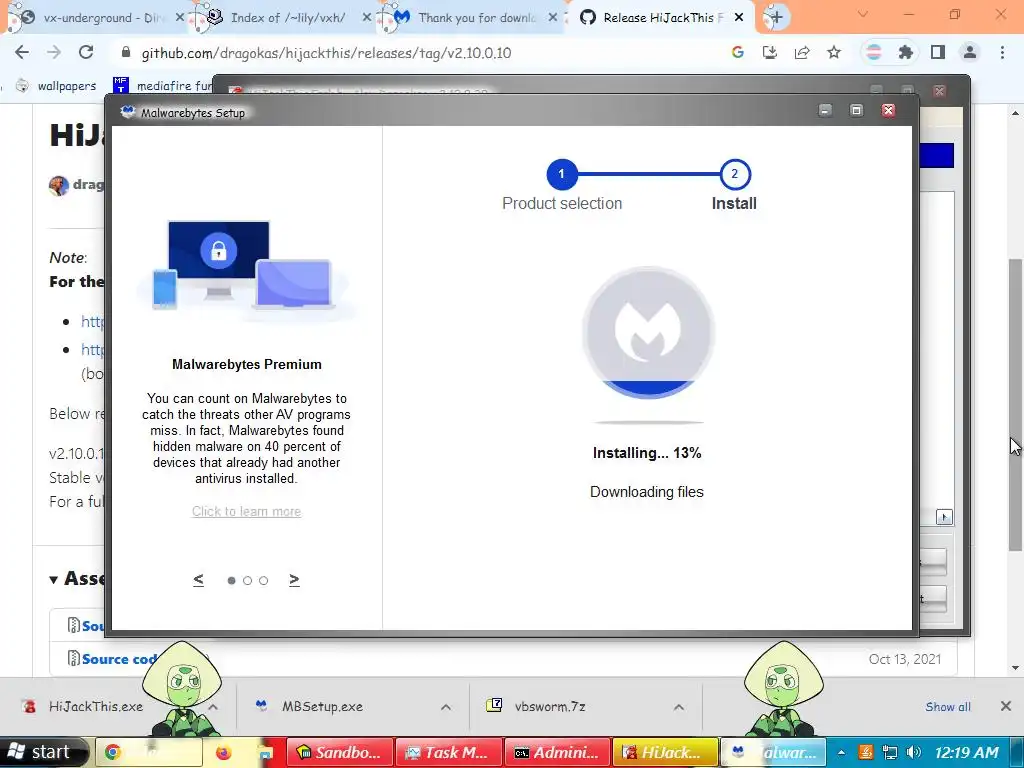
Task: Open Chrome three-dot menu
Action: coord(1002,52)
